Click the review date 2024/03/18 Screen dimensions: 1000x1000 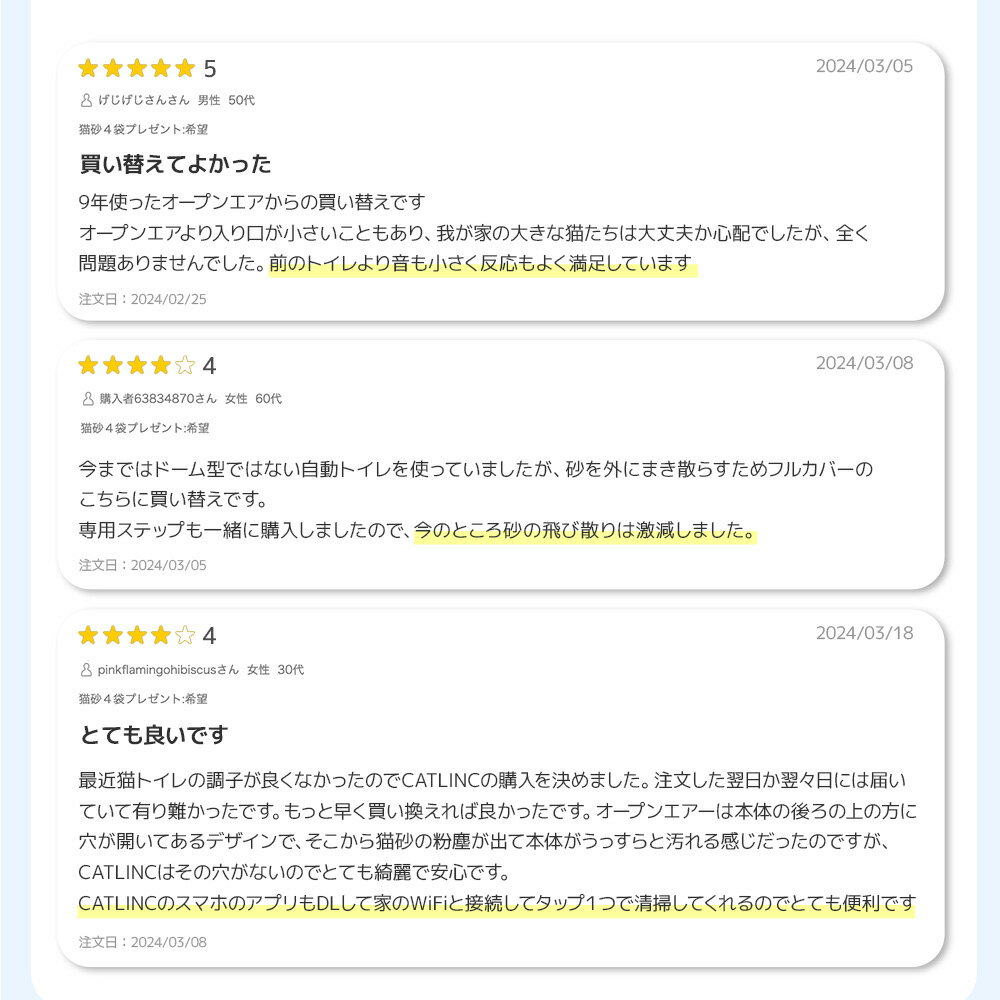[864, 633]
